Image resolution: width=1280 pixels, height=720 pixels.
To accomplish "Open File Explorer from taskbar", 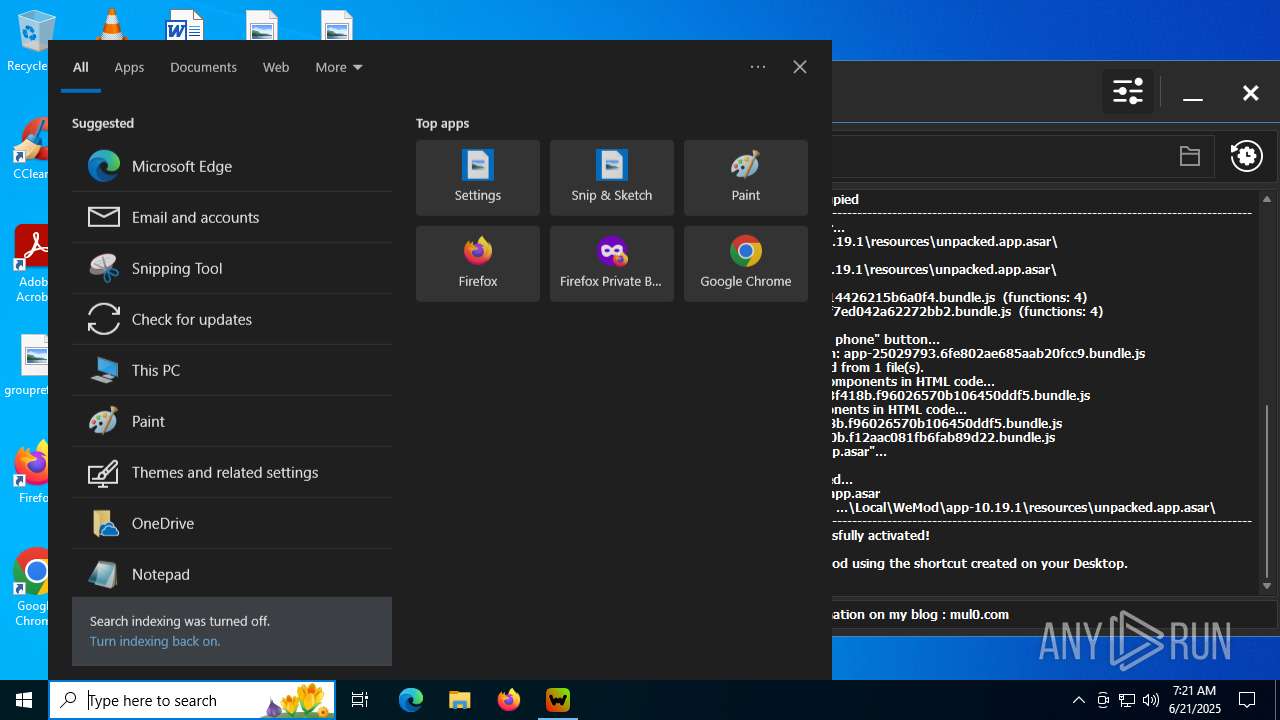I will [x=460, y=700].
